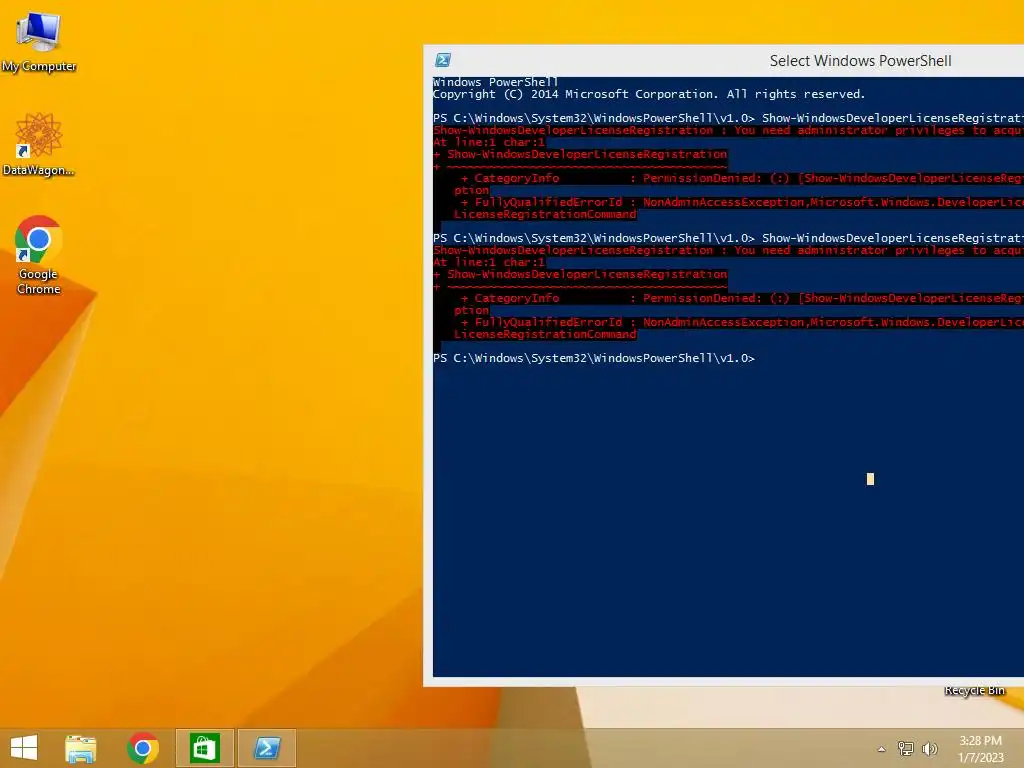
Task: Open the Windows Store taskbar icon
Action: point(204,748)
